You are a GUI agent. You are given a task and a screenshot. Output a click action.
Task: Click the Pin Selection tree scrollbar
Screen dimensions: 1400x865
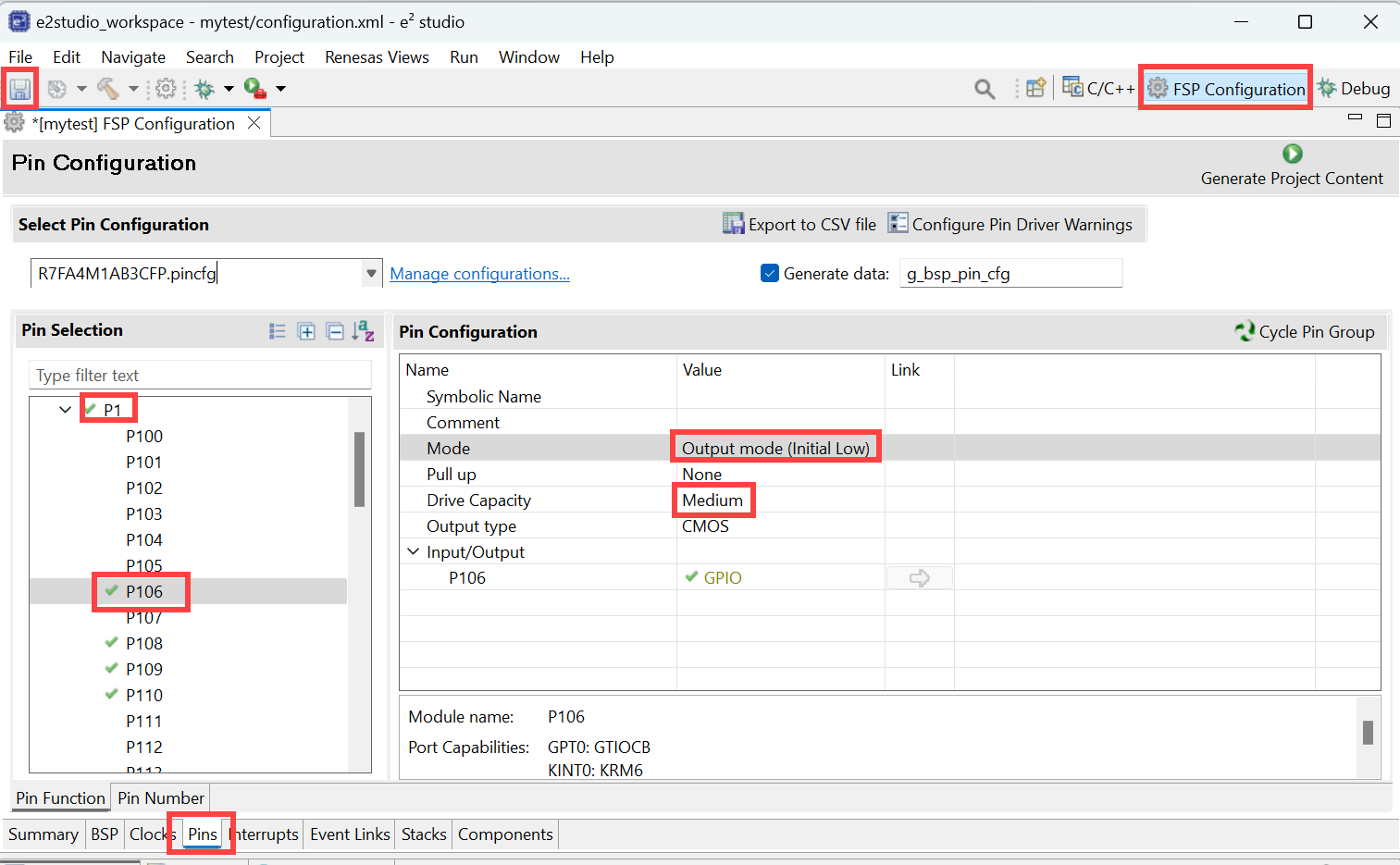pyautogui.click(x=360, y=469)
